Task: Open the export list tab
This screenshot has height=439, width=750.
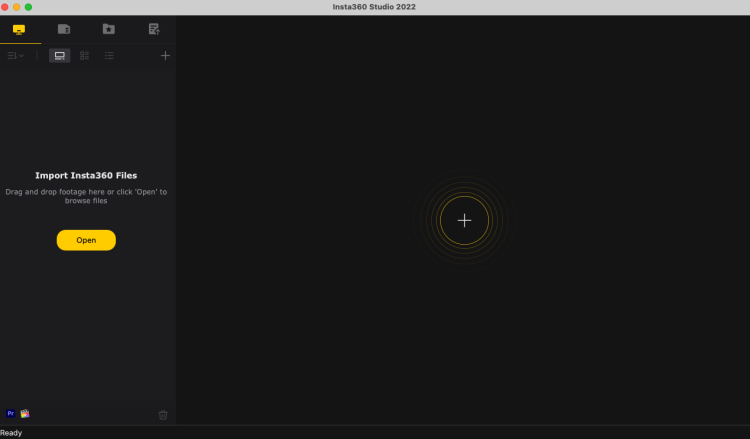Action: click(x=154, y=29)
